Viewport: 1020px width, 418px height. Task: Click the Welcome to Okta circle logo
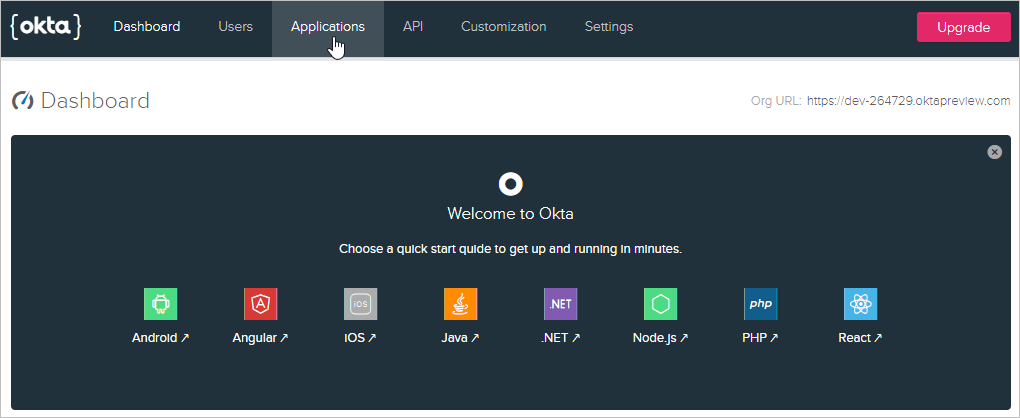511,185
